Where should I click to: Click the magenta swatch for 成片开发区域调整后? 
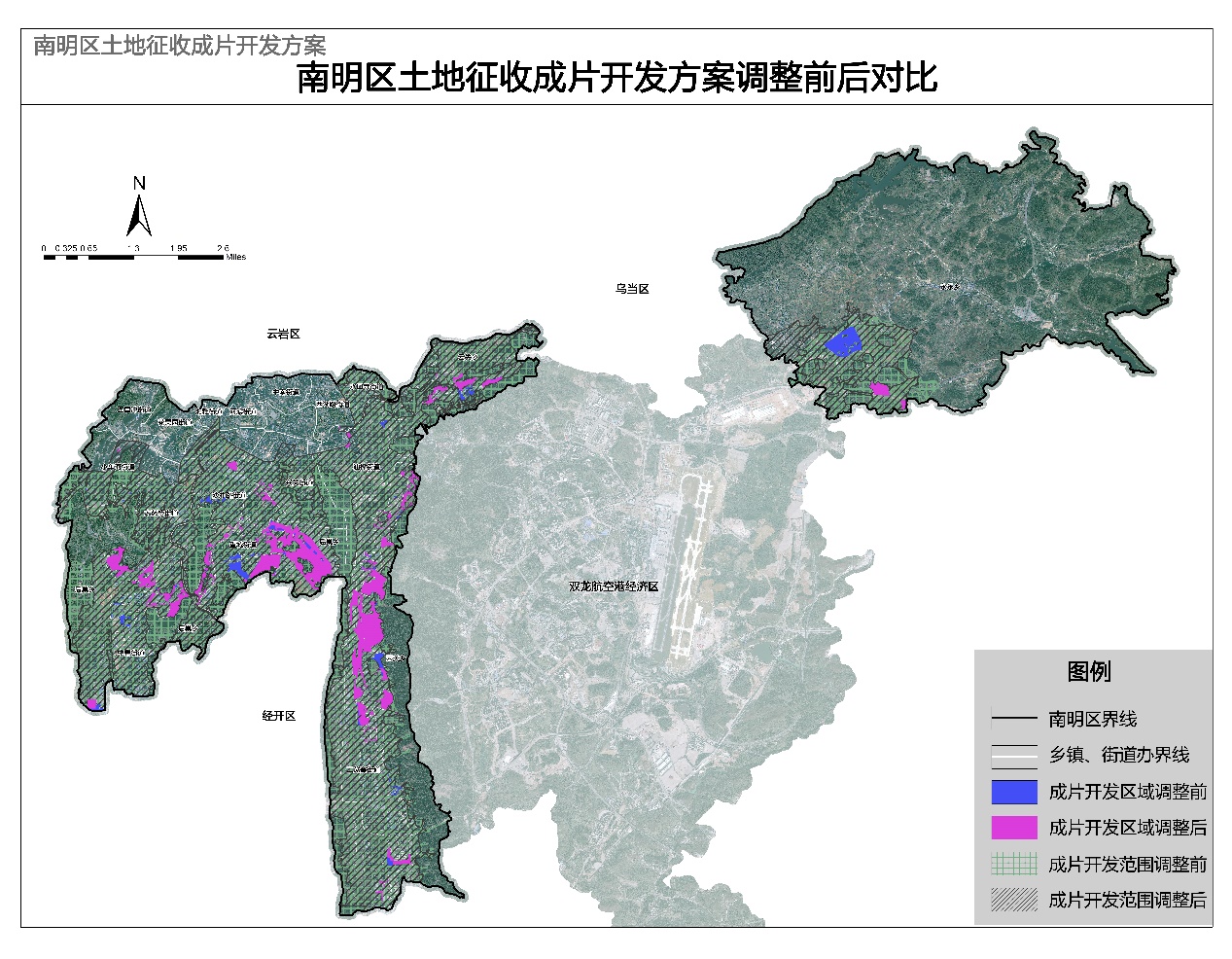(x=1014, y=828)
